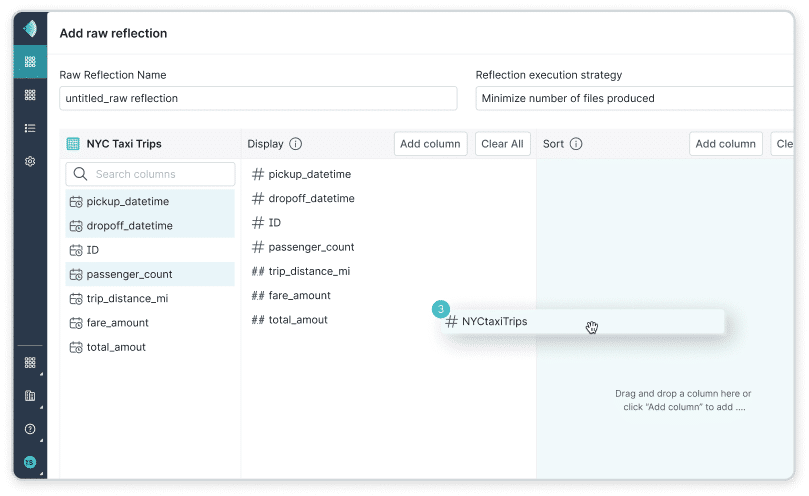Viewport: 809px width, 496px height.
Task: Click passenger_count in Display list
Action: click(311, 247)
